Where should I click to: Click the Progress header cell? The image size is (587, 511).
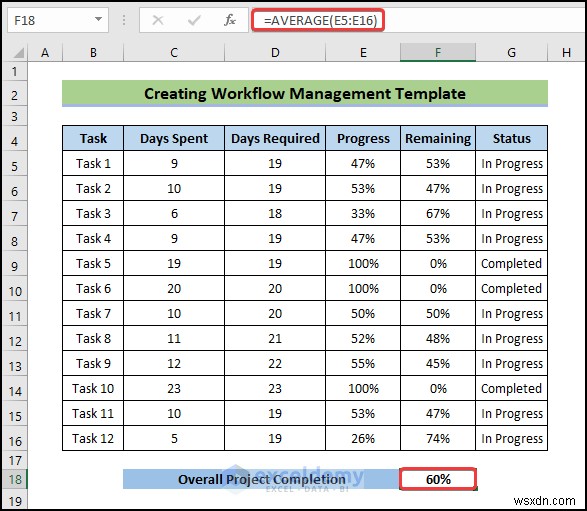click(363, 139)
